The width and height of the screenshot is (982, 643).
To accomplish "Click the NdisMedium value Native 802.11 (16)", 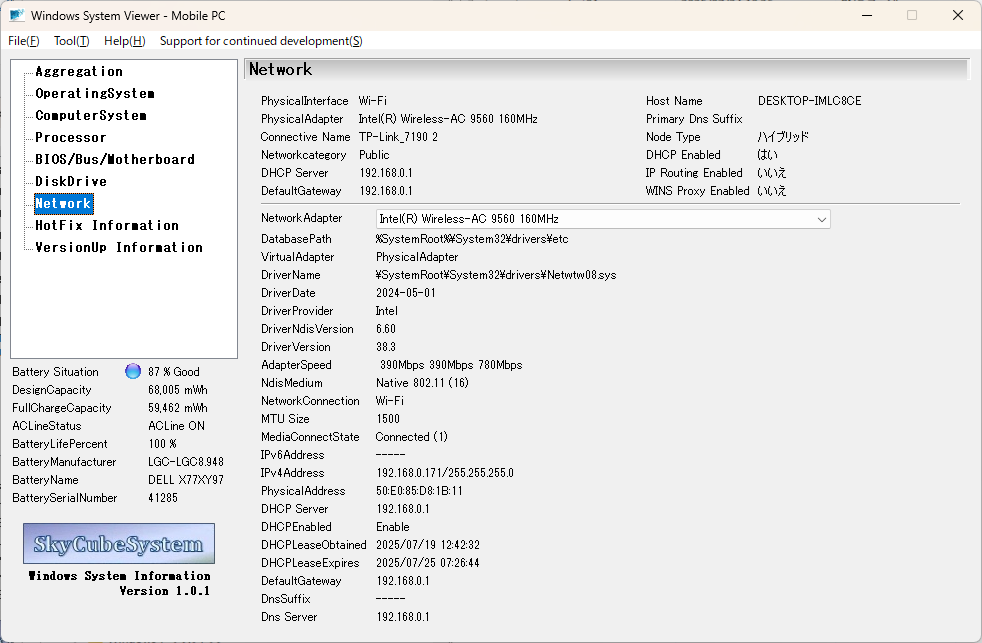I will tap(422, 383).
